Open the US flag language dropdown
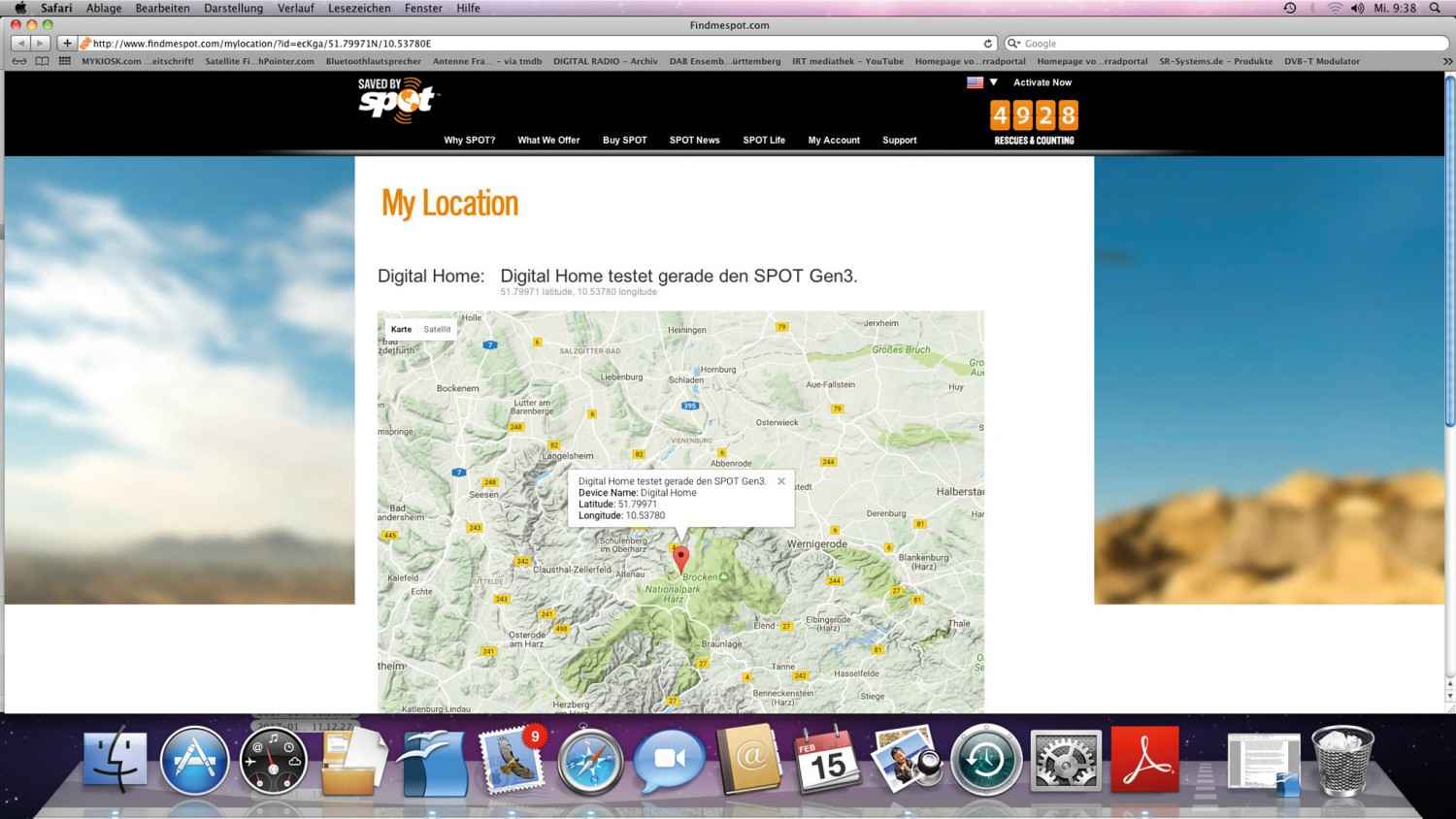 coord(982,82)
